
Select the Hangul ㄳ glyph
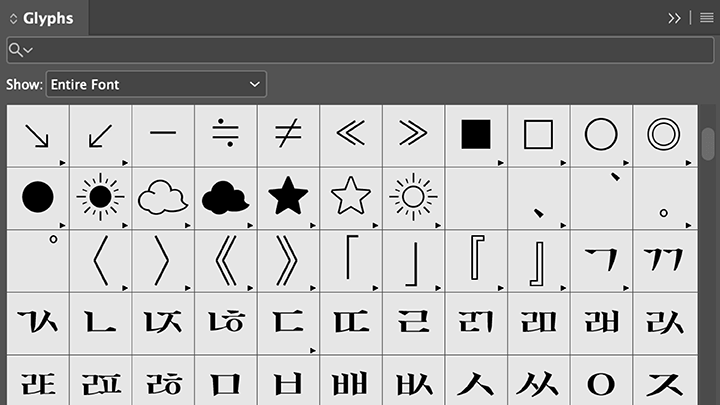[x=38, y=323]
